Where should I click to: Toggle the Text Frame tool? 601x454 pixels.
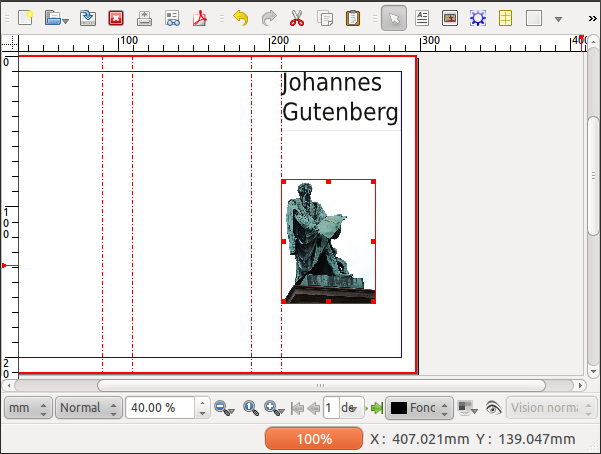(421, 17)
